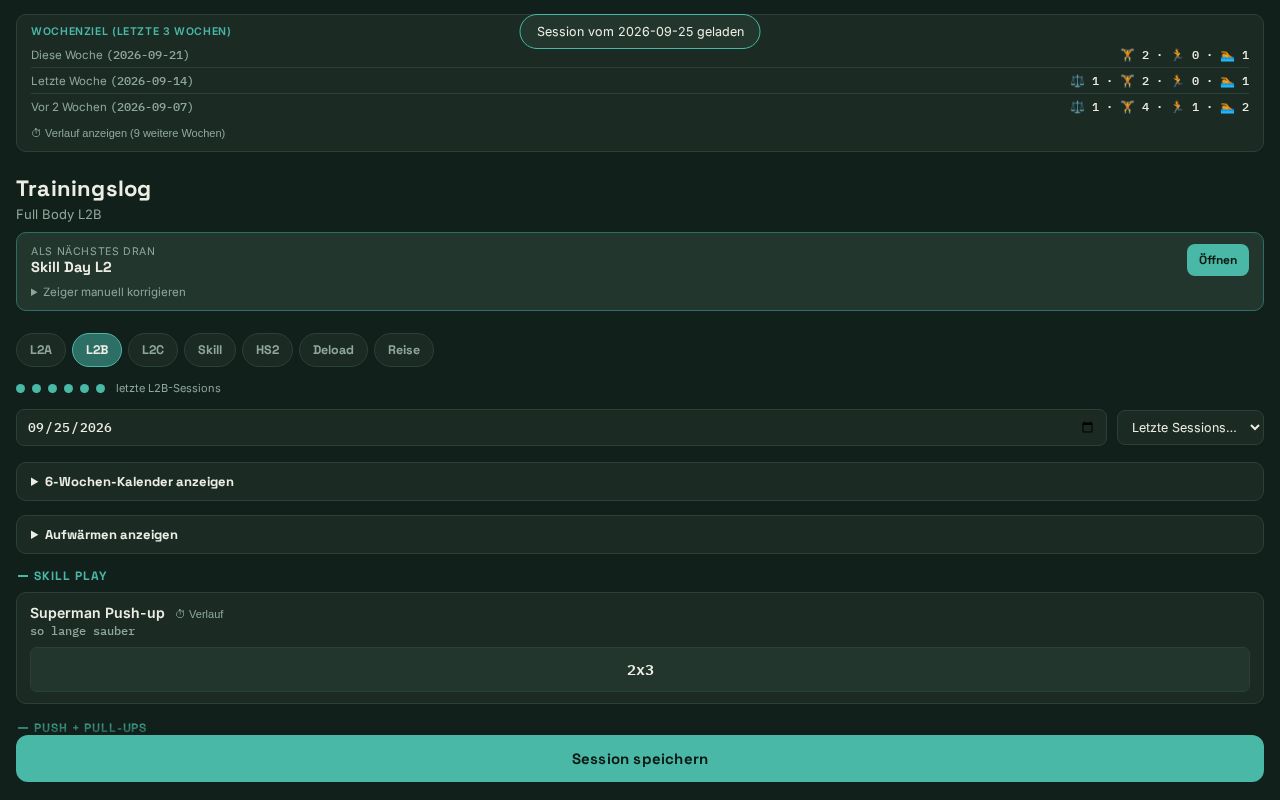Switch to the L2A tab
Viewport: 1280px width, 800px height.
[x=41, y=350]
